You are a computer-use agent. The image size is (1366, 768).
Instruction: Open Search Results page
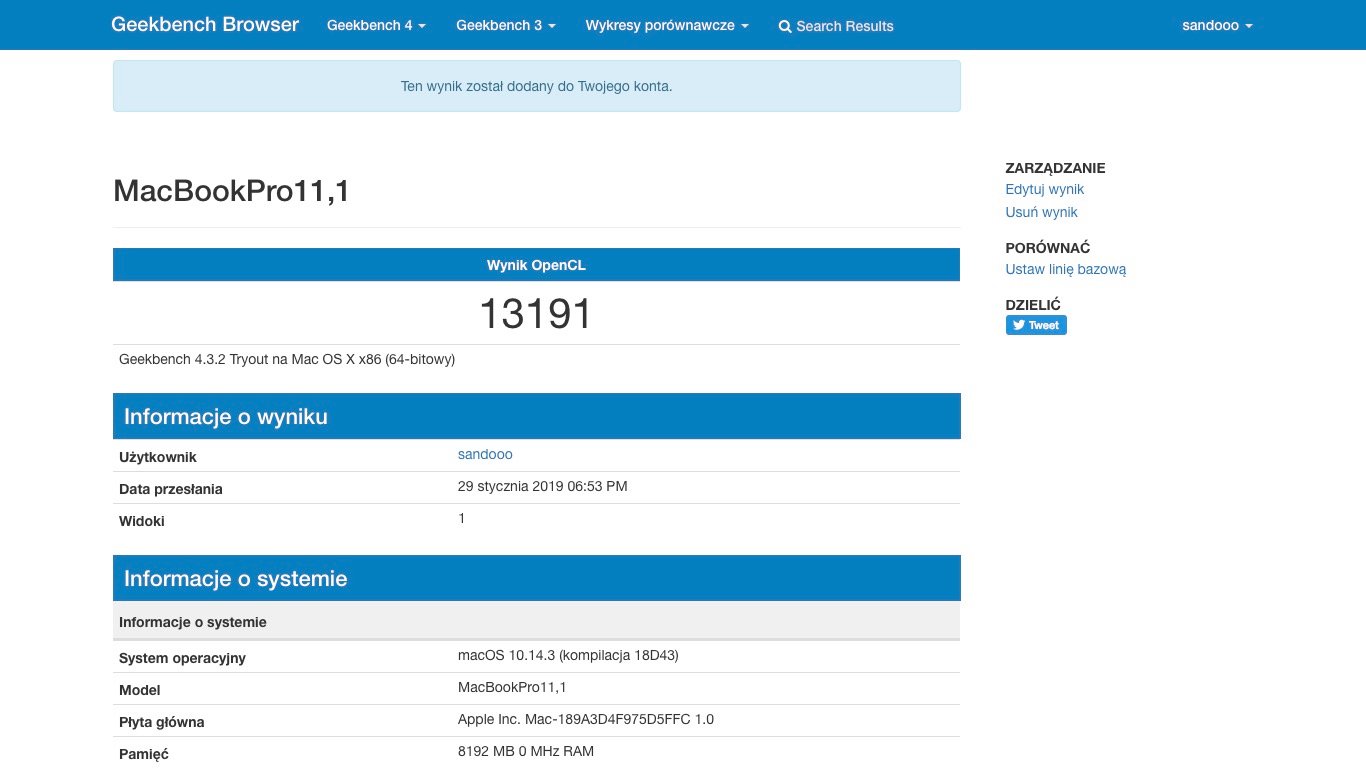coord(836,26)
